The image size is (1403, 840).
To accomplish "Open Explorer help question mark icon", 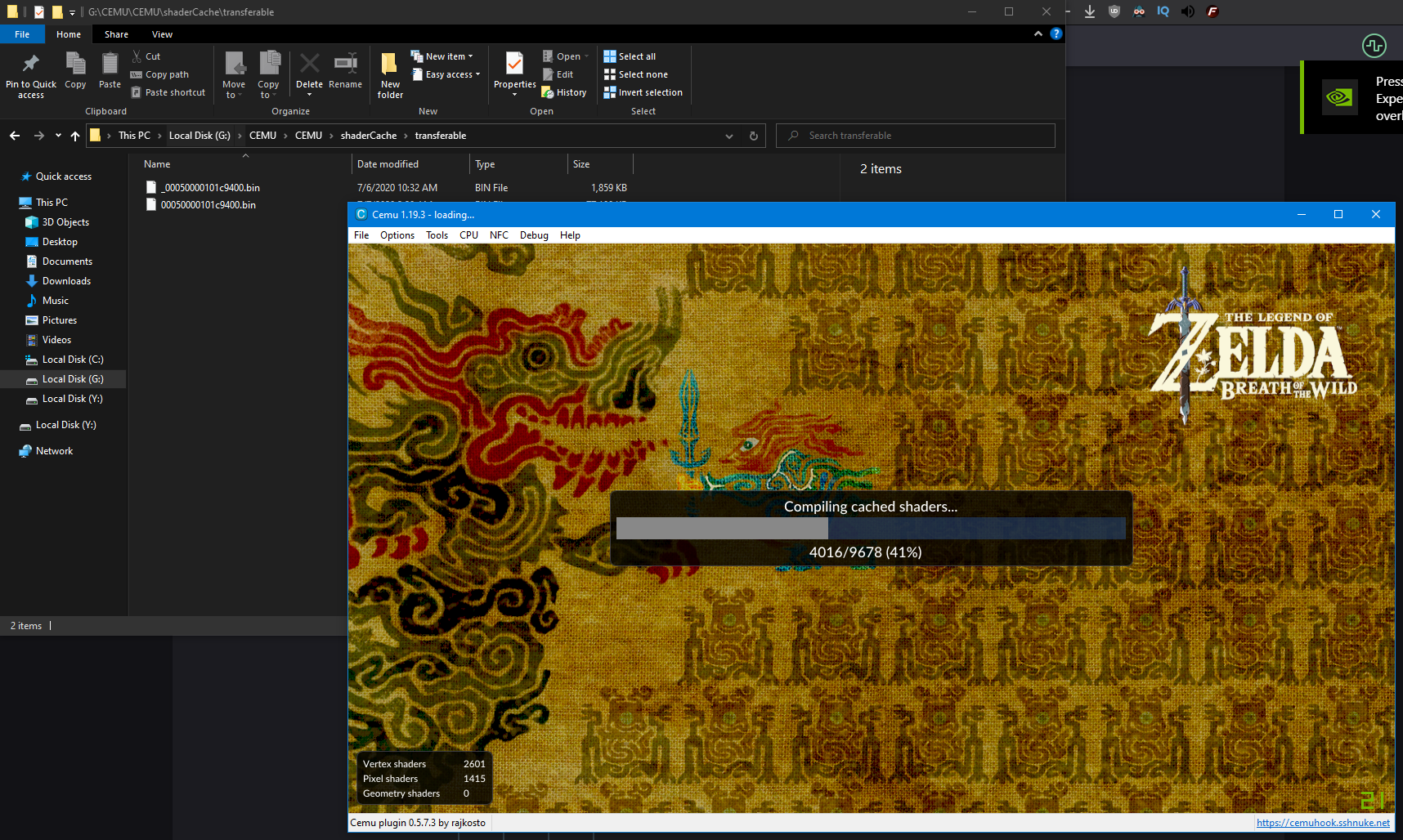I will click(1056, 34).
